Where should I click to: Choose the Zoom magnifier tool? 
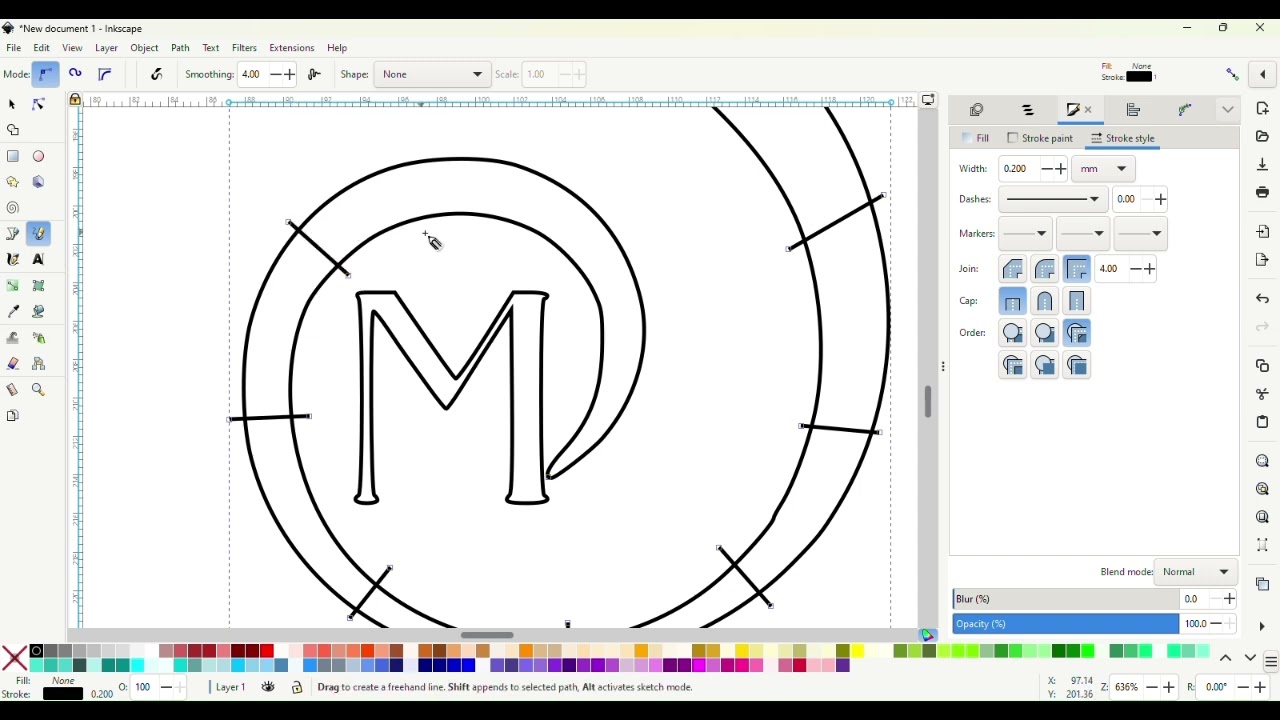[39, 391]
